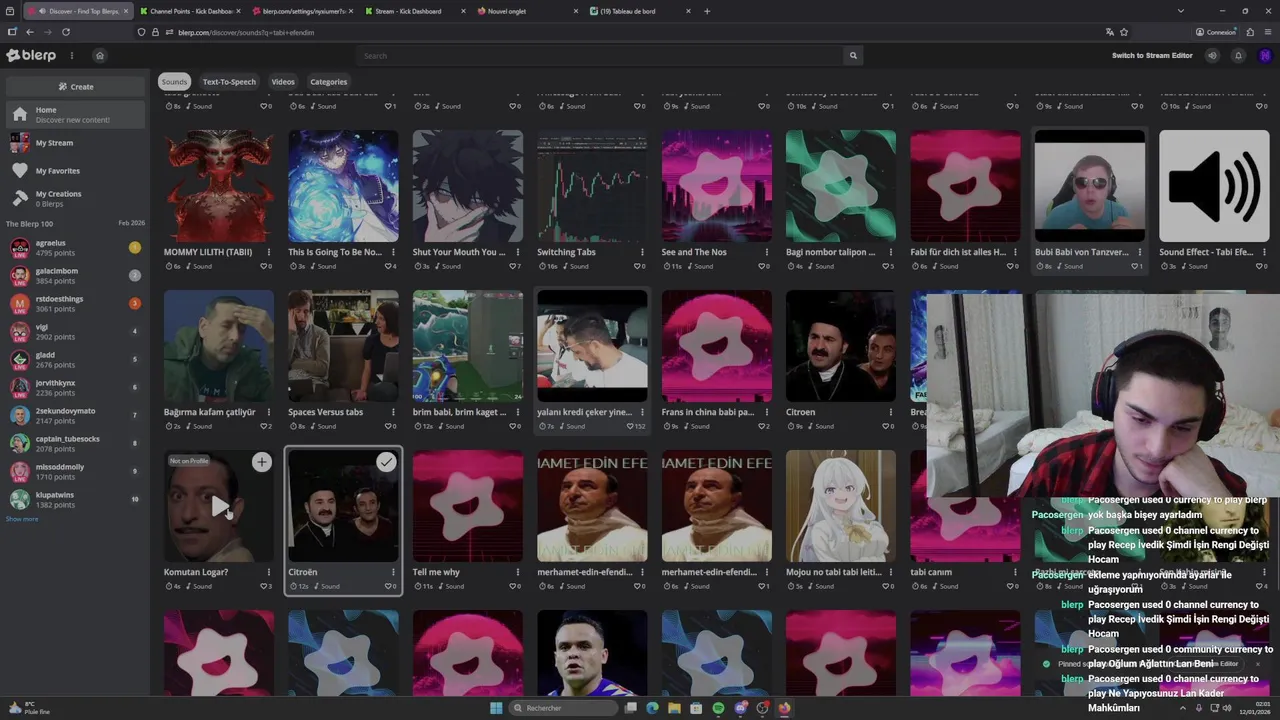Open options menu for See and The Nos
Screen dimensions: 1280x720
766,252
